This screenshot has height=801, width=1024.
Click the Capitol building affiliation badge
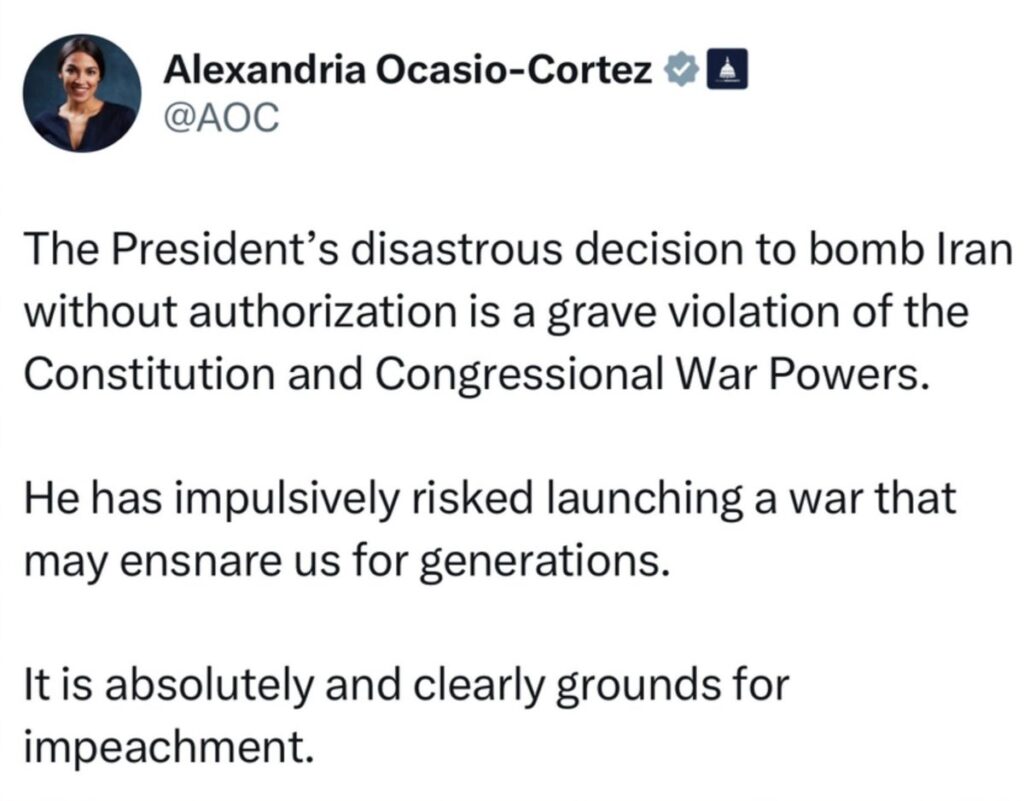(728, 69)
